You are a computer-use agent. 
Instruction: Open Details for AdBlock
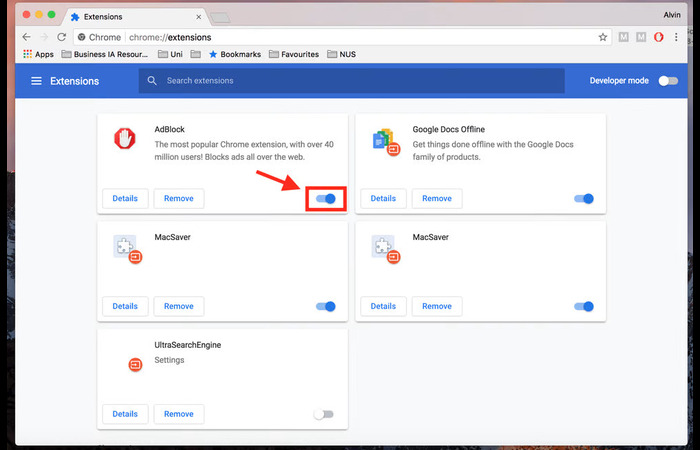[x=125, y=198]
